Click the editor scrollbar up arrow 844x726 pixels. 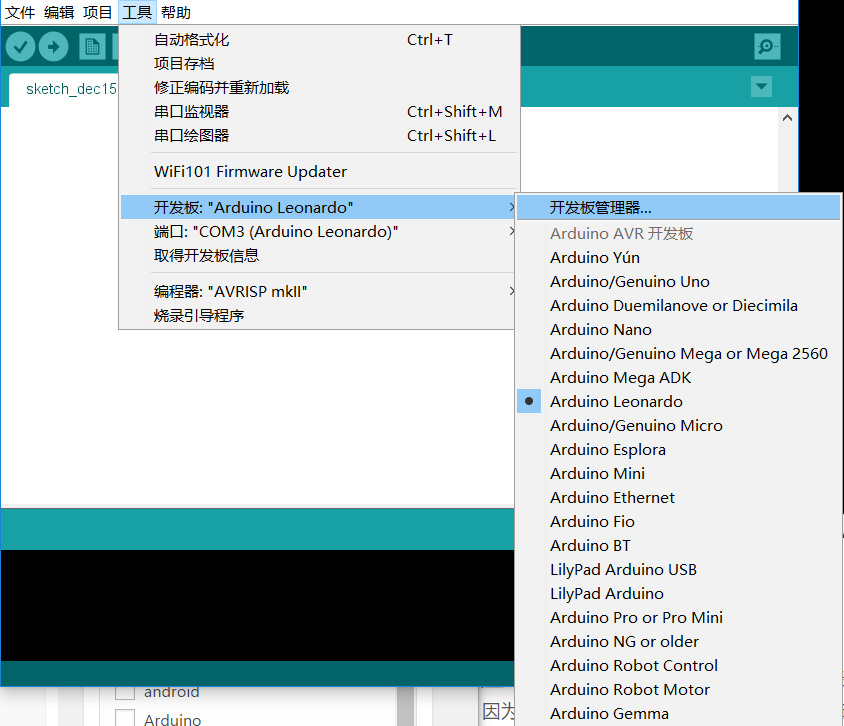coord(787,118)
